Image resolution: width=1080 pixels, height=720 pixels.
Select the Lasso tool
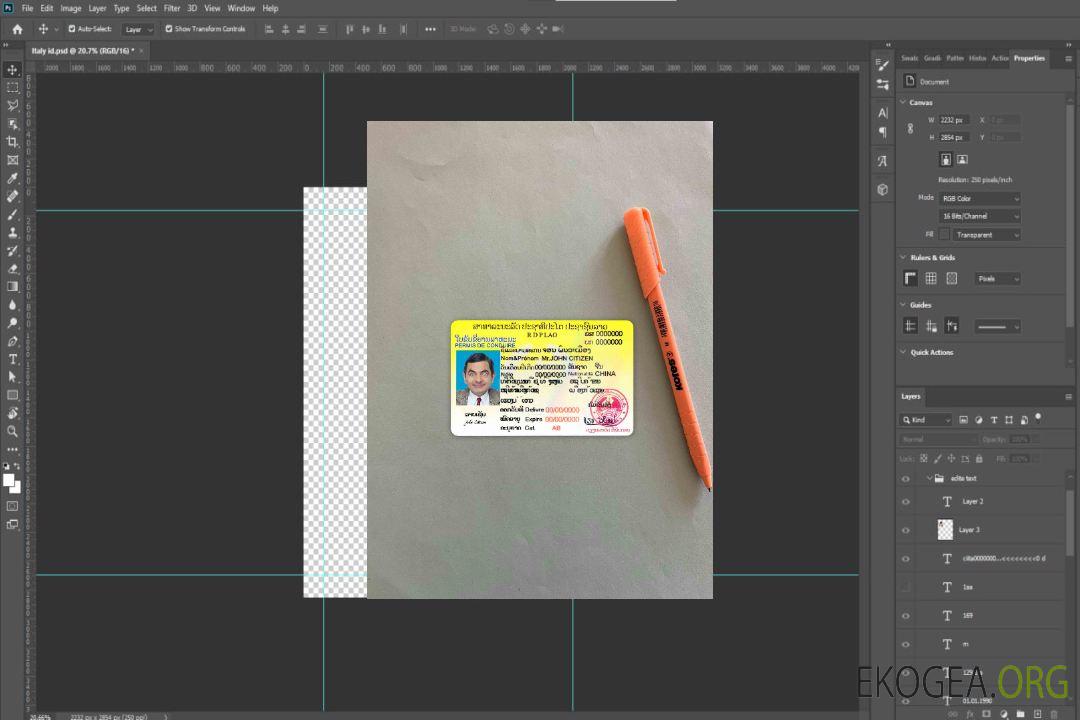tap(13, 105)
